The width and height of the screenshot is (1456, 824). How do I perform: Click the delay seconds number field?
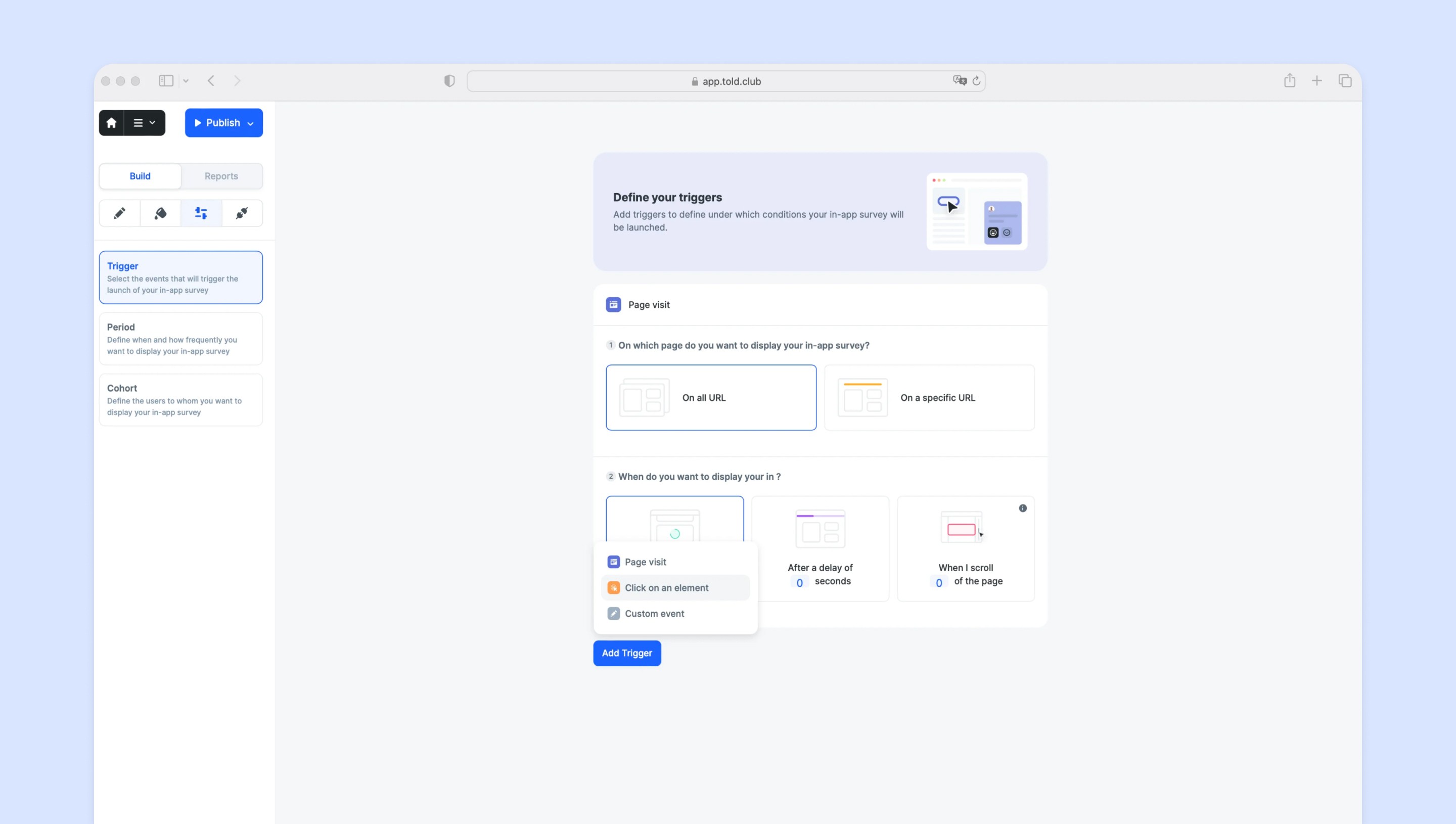pyautogui.click(x=800, y=582)
